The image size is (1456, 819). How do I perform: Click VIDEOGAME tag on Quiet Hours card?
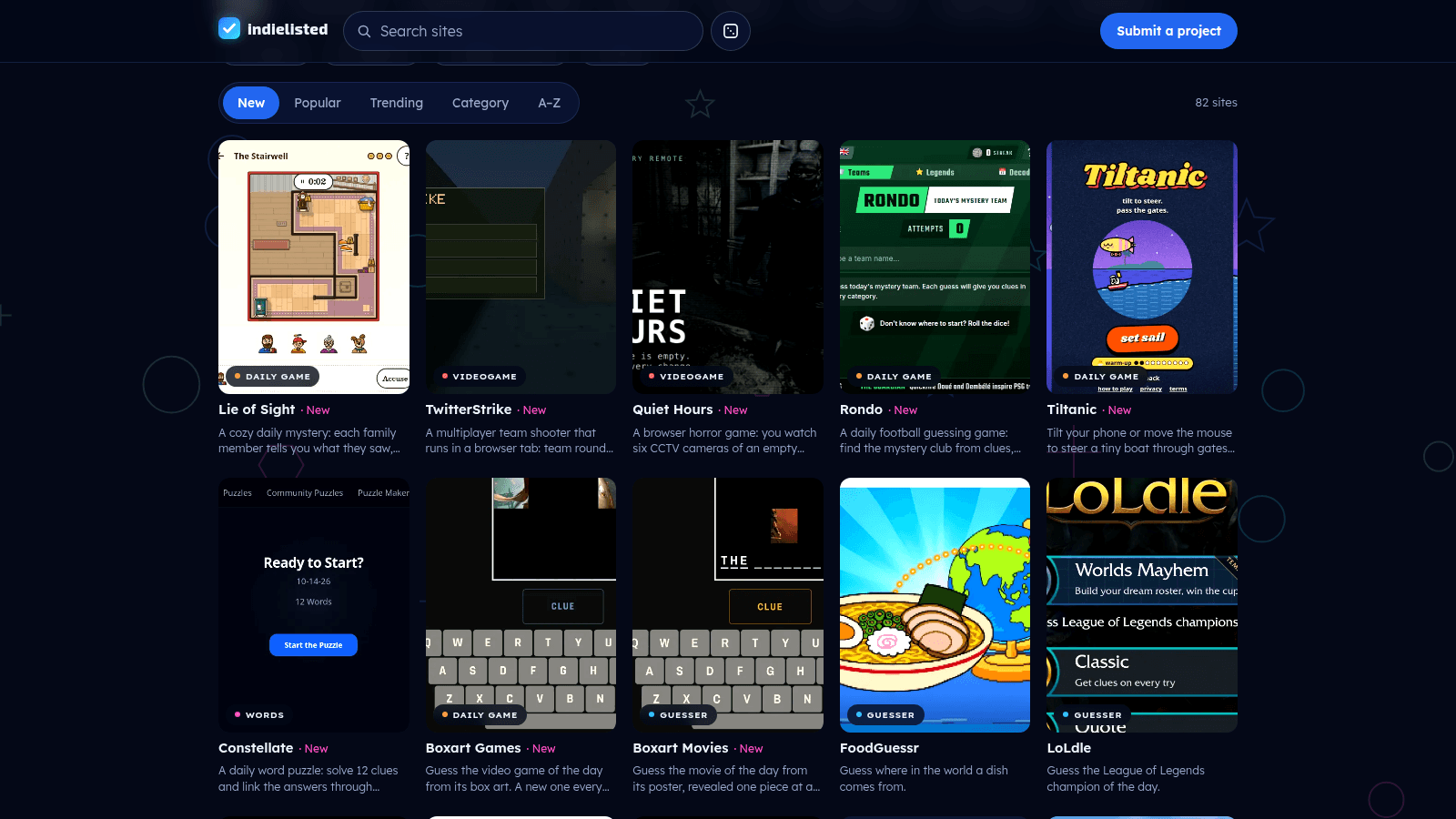[686, 376]
